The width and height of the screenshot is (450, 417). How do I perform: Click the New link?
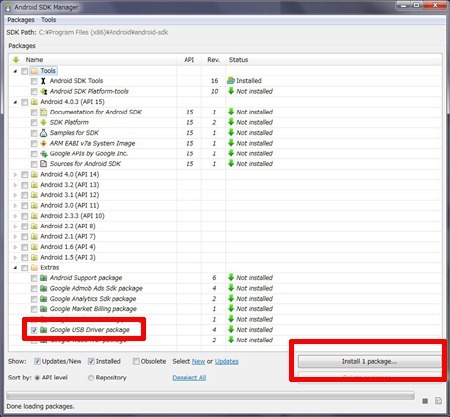pos(198,361)
